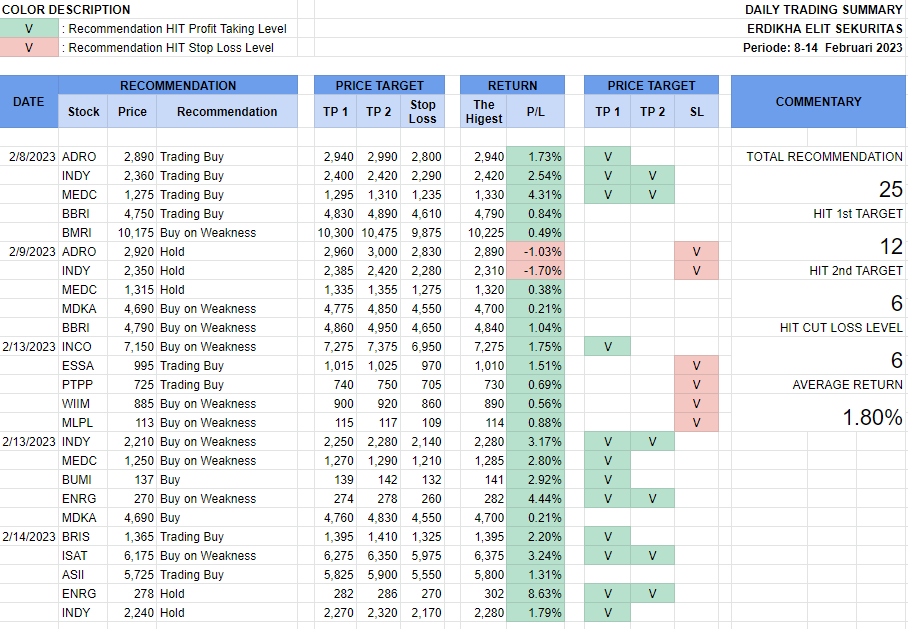Image resolution: width=908 pixels, height=629 pixels.
Task: Select the ISAT stock cell
Action: (76, 556)
